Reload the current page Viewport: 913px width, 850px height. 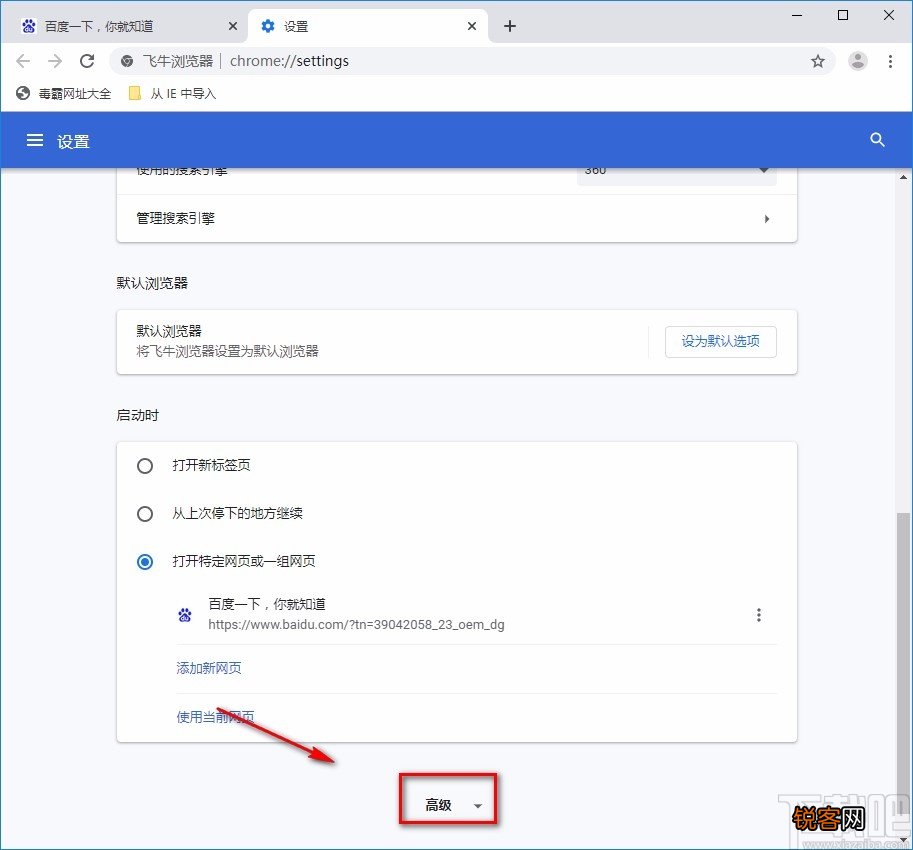87,61
